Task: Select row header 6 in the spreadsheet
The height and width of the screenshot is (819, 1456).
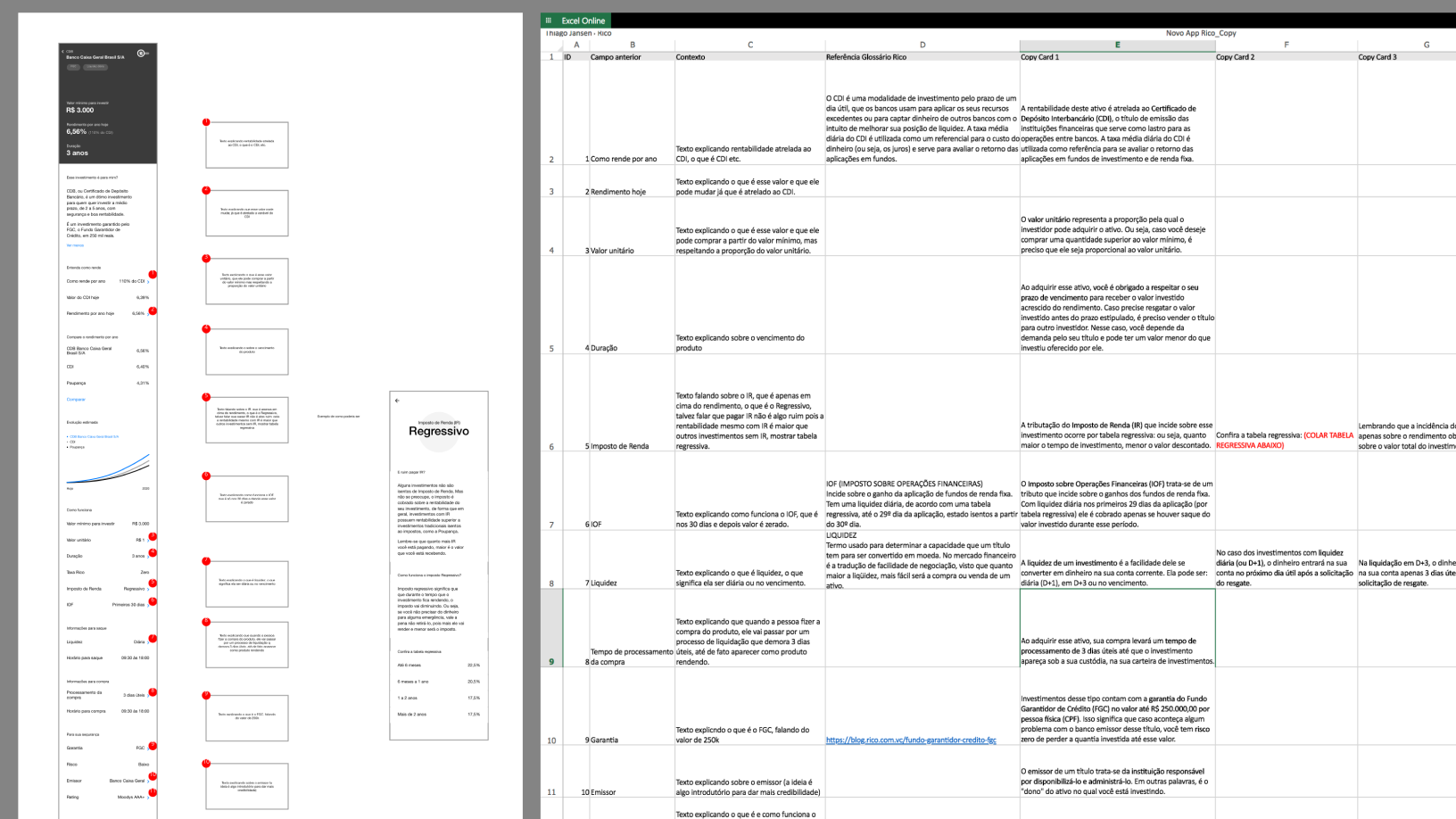Action: 551,403
